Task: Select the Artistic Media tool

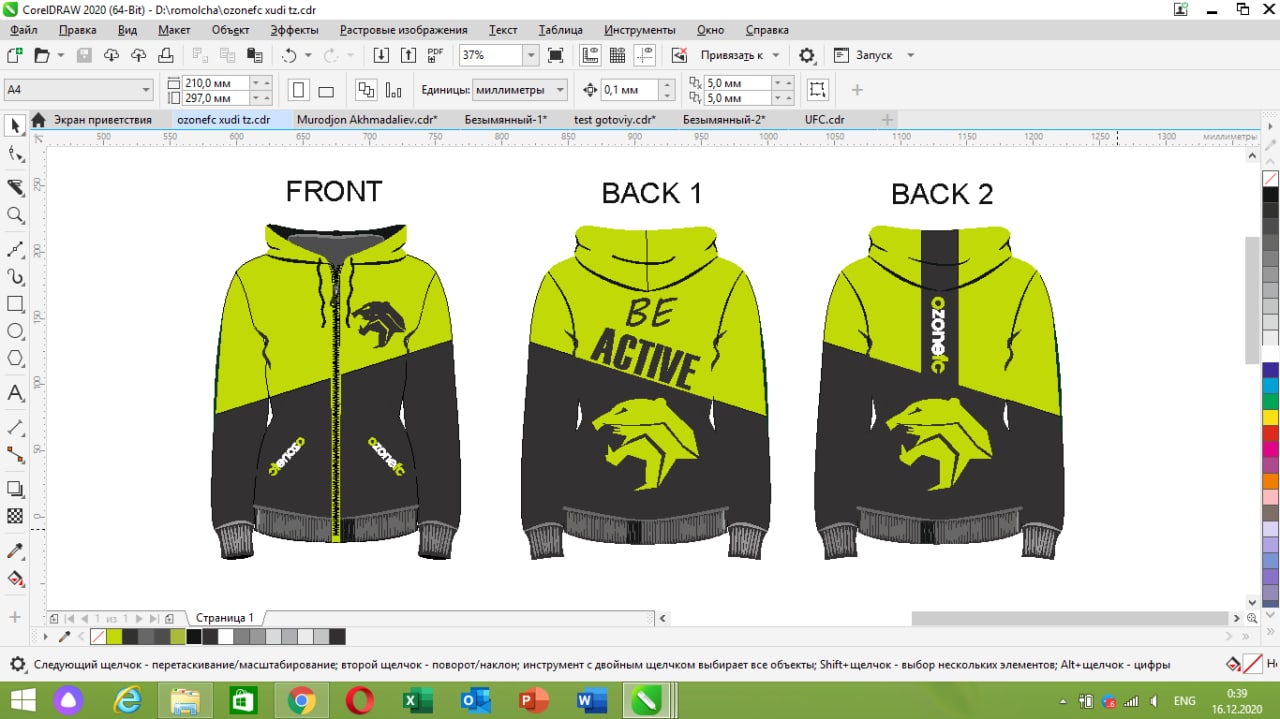Action: click(x=15, y=276)
